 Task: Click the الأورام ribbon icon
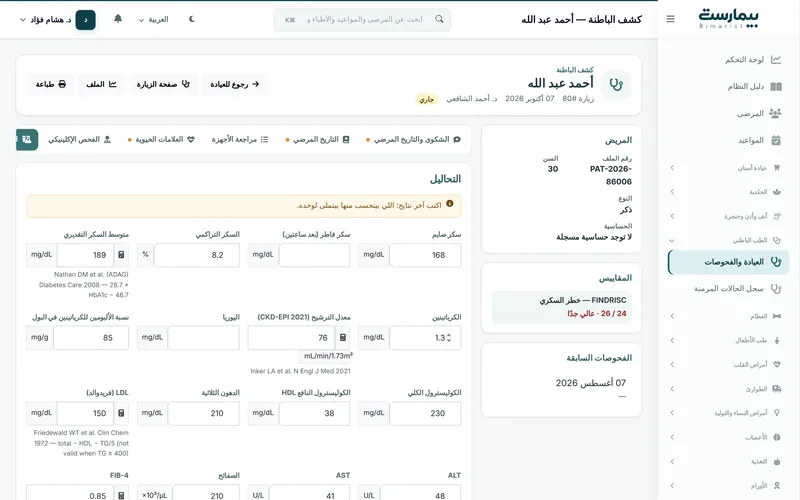coord(777,486)
